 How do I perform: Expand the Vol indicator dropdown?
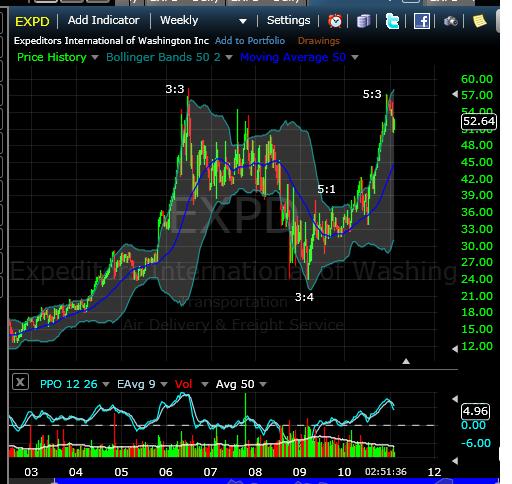(205, 384)
